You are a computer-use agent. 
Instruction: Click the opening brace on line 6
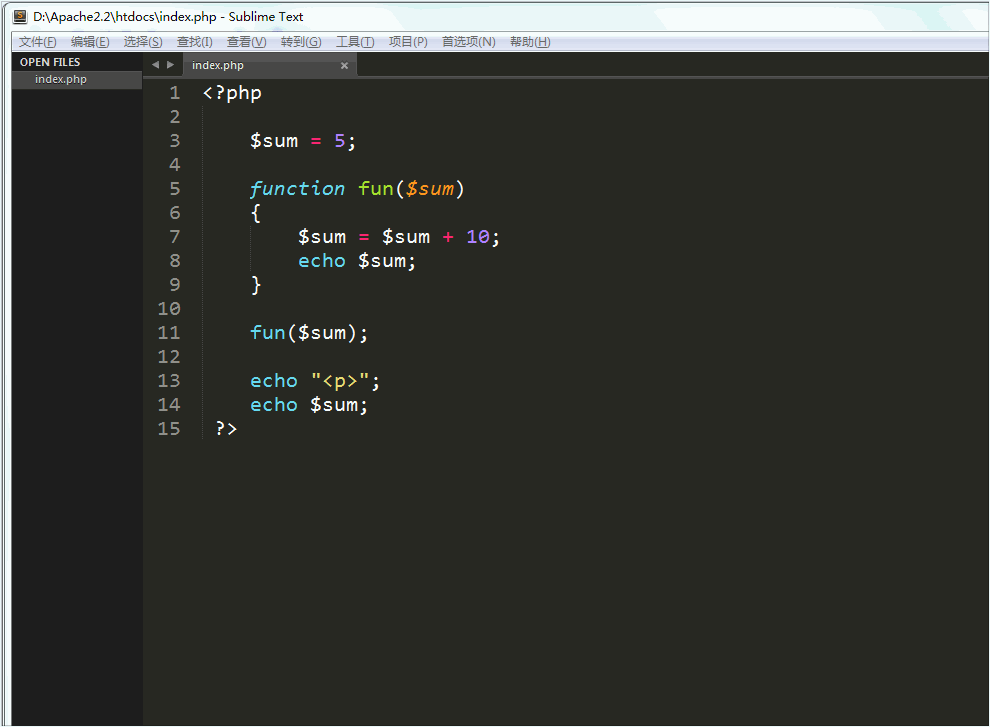tap(256, 213)
